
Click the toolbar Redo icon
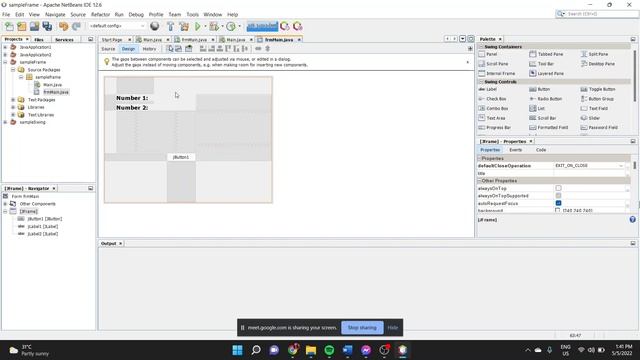76,27
